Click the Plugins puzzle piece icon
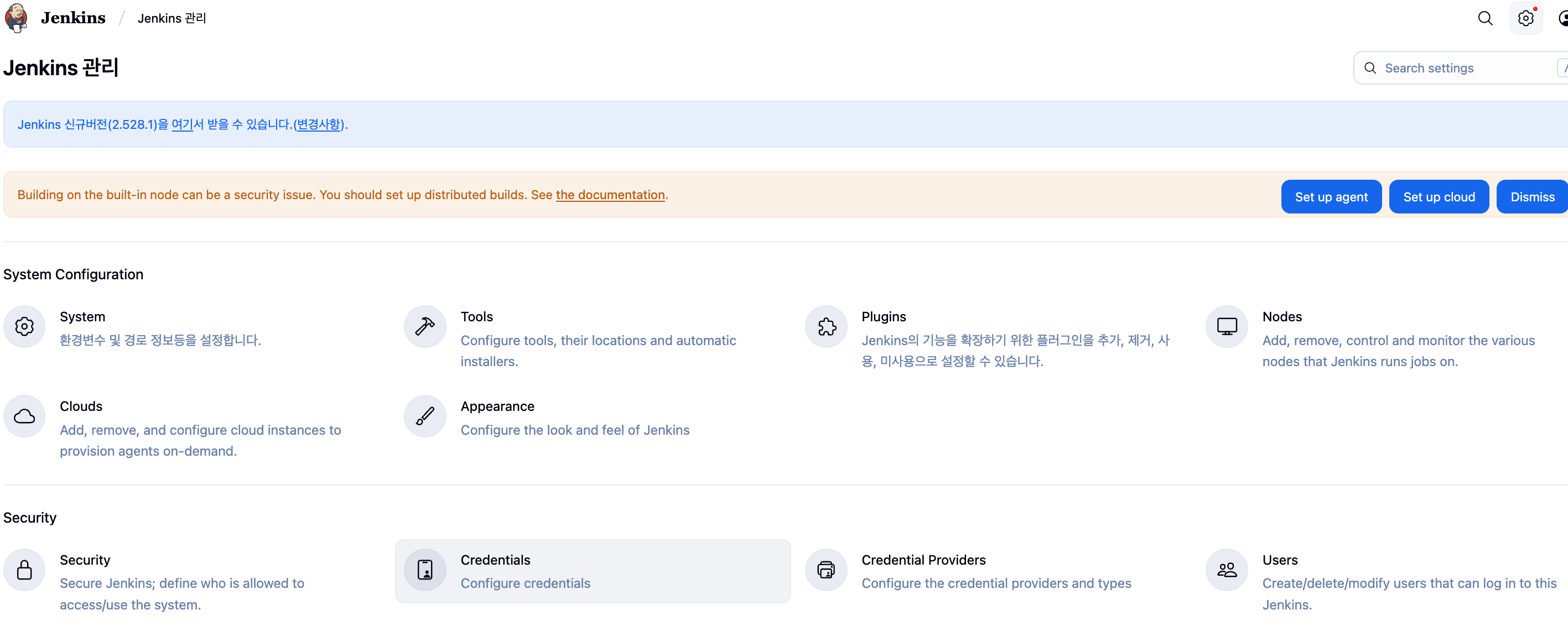The height and width of the screenshot is (636, 1568). (x=826, y=327)
